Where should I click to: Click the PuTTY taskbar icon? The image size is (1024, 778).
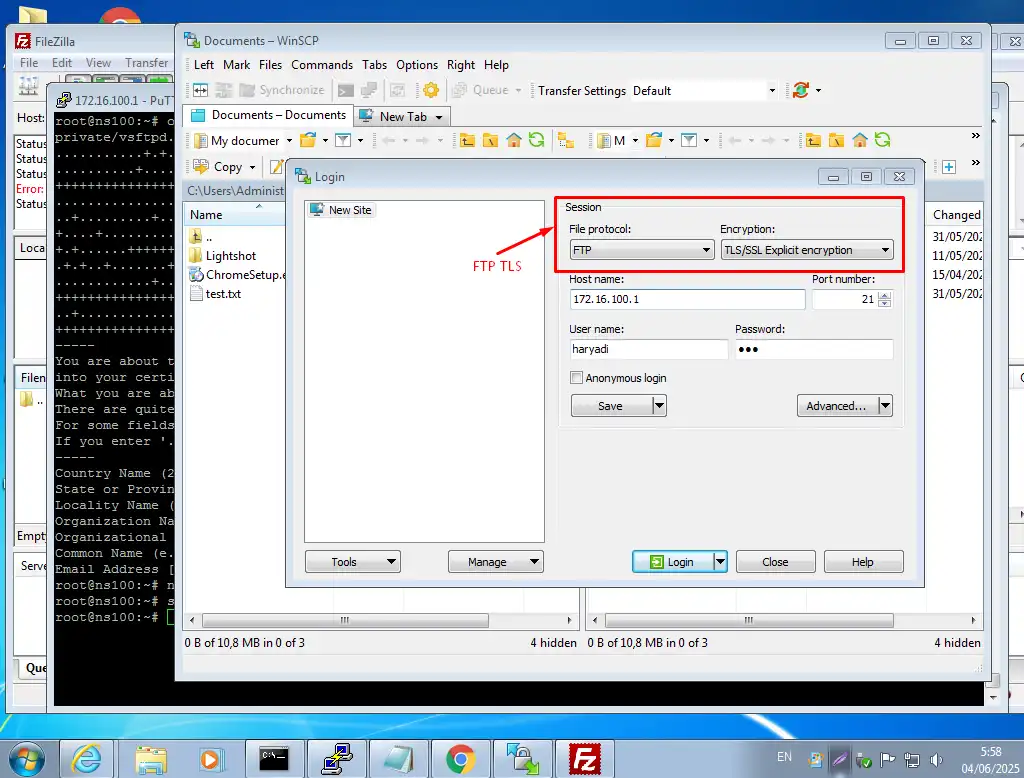[x=337, y=759]
